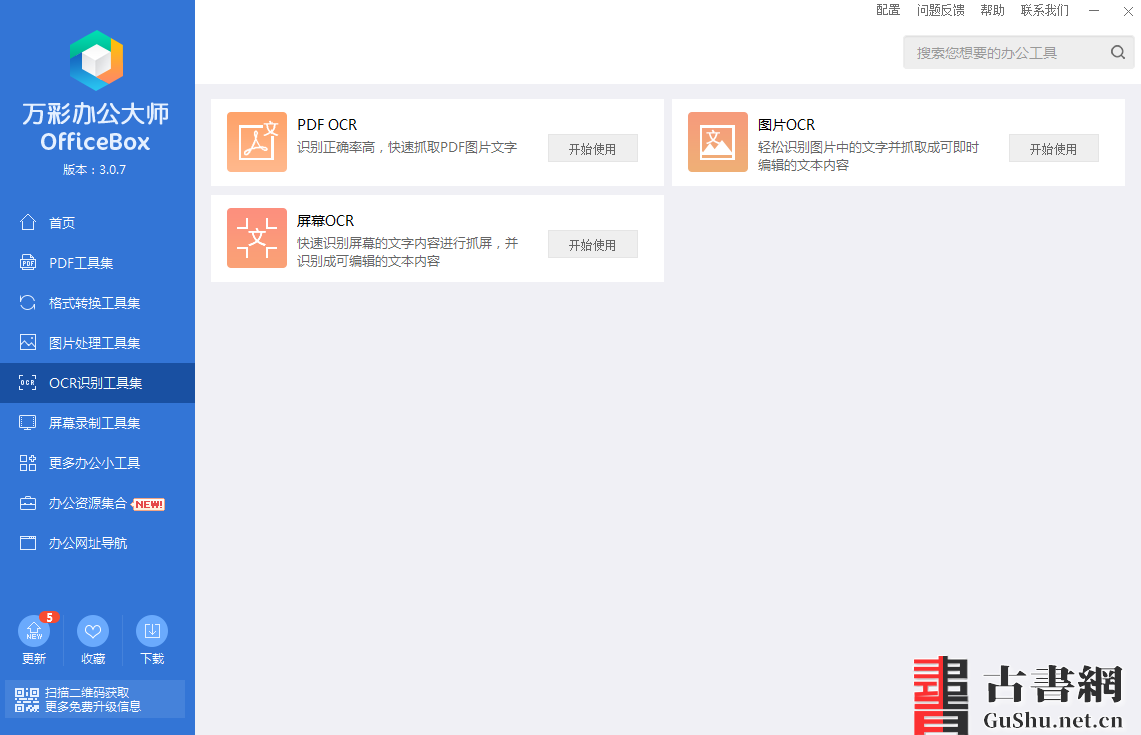The image size is (1141, 735).
Task: Click the image processing picture icon
Action: (28, 343)
